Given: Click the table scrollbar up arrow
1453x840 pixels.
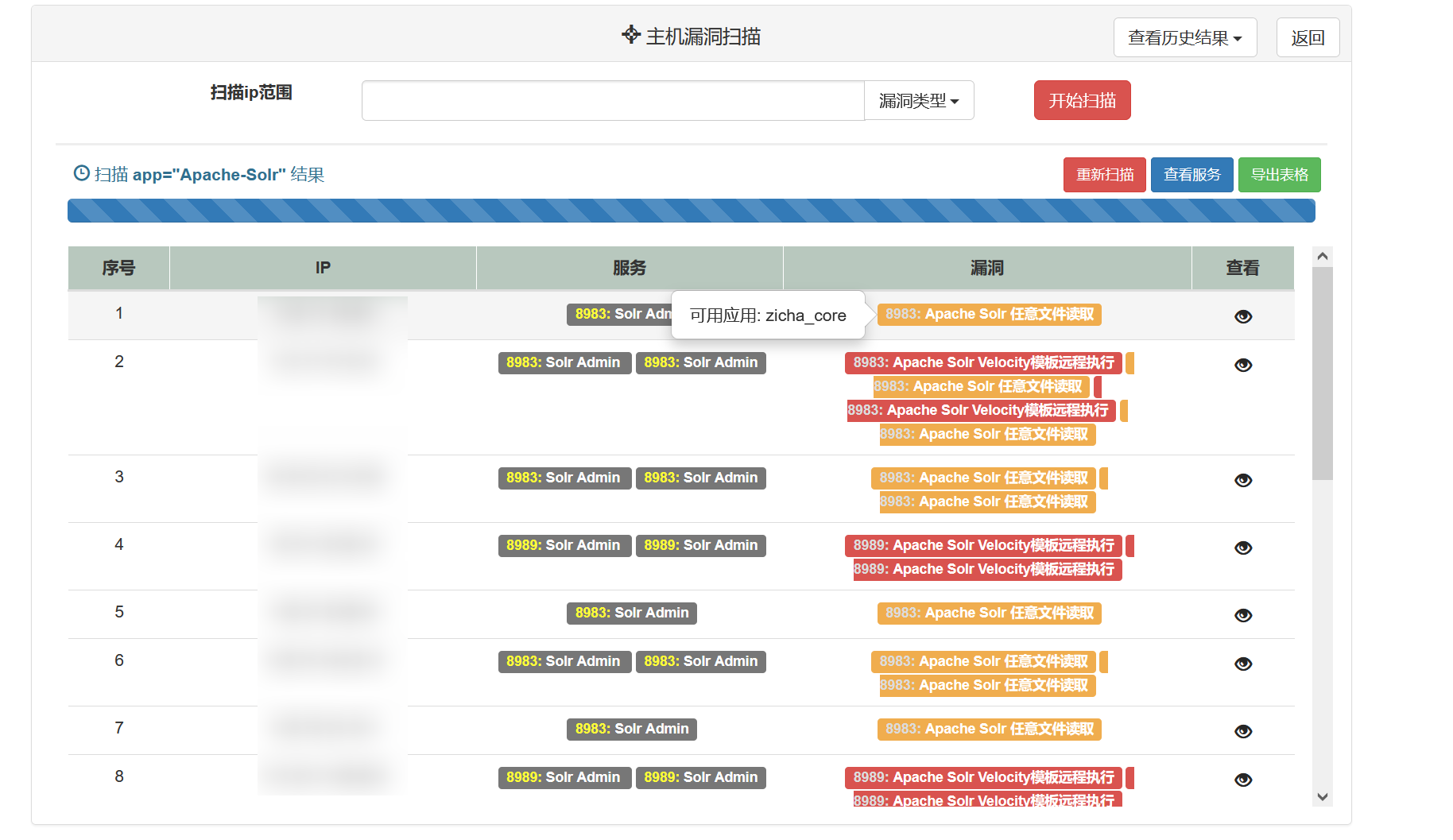Looking at the screenshot, I should tap(1323, 256).
